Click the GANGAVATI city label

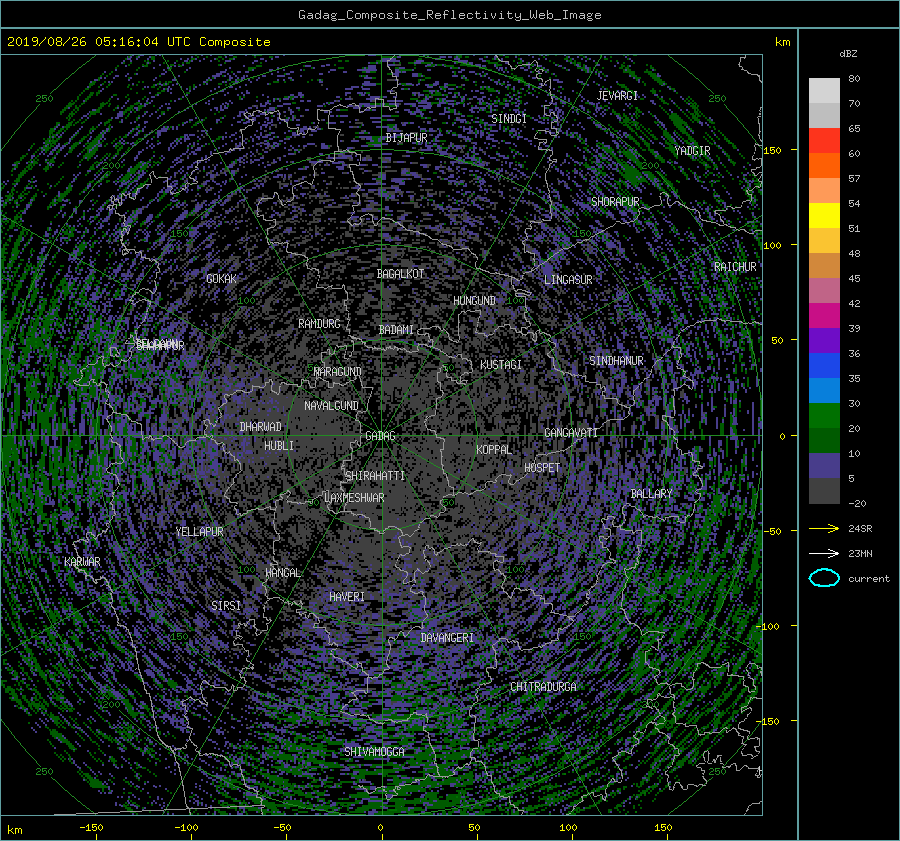pos(571,432)
